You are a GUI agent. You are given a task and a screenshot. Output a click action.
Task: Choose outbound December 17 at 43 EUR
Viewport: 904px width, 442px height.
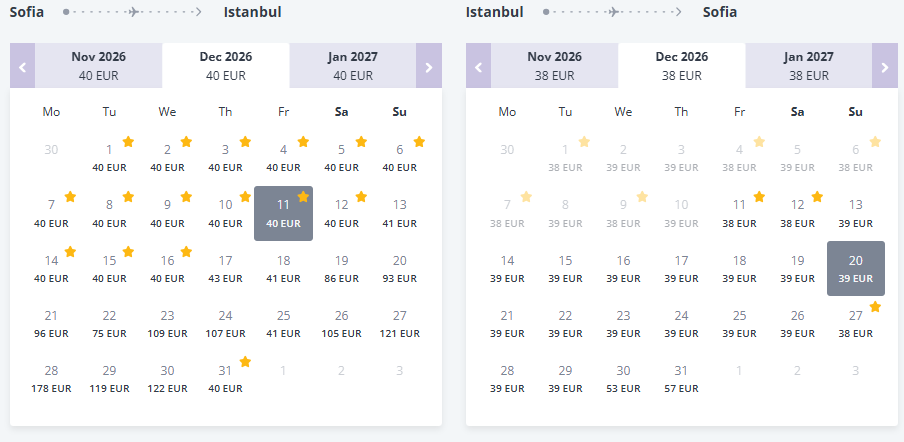point(225,269)
